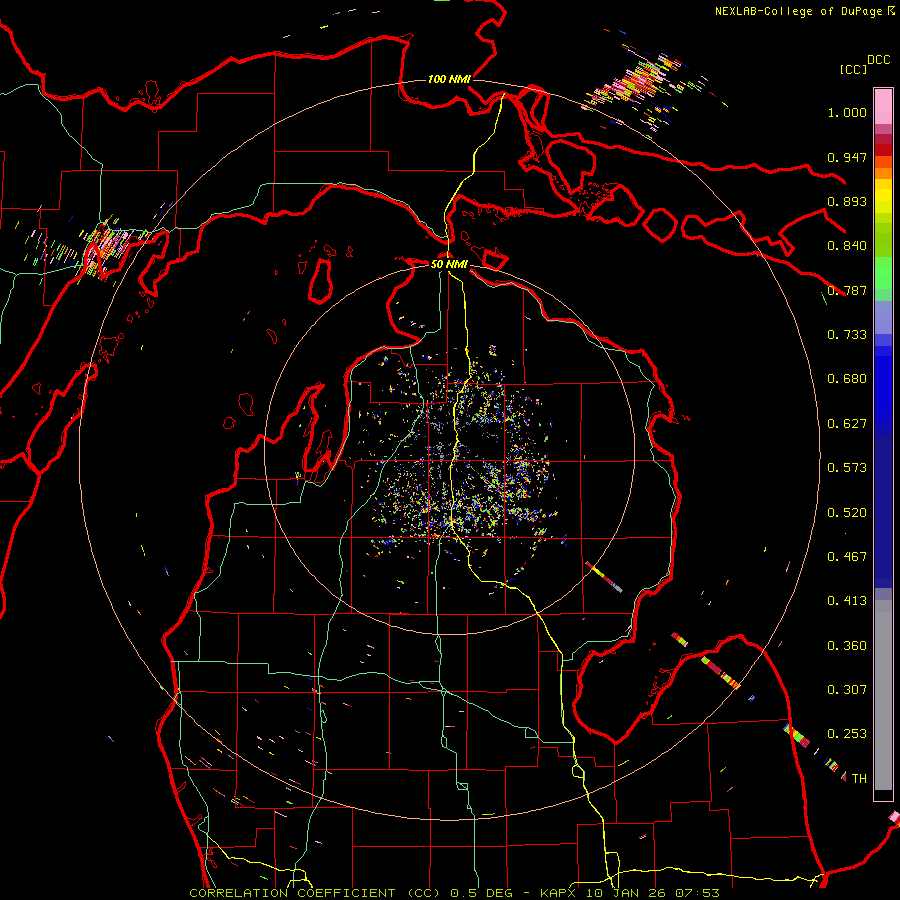Click the [CC] label above the legend
Screen dimensions: 900x900
pos(854,69)
